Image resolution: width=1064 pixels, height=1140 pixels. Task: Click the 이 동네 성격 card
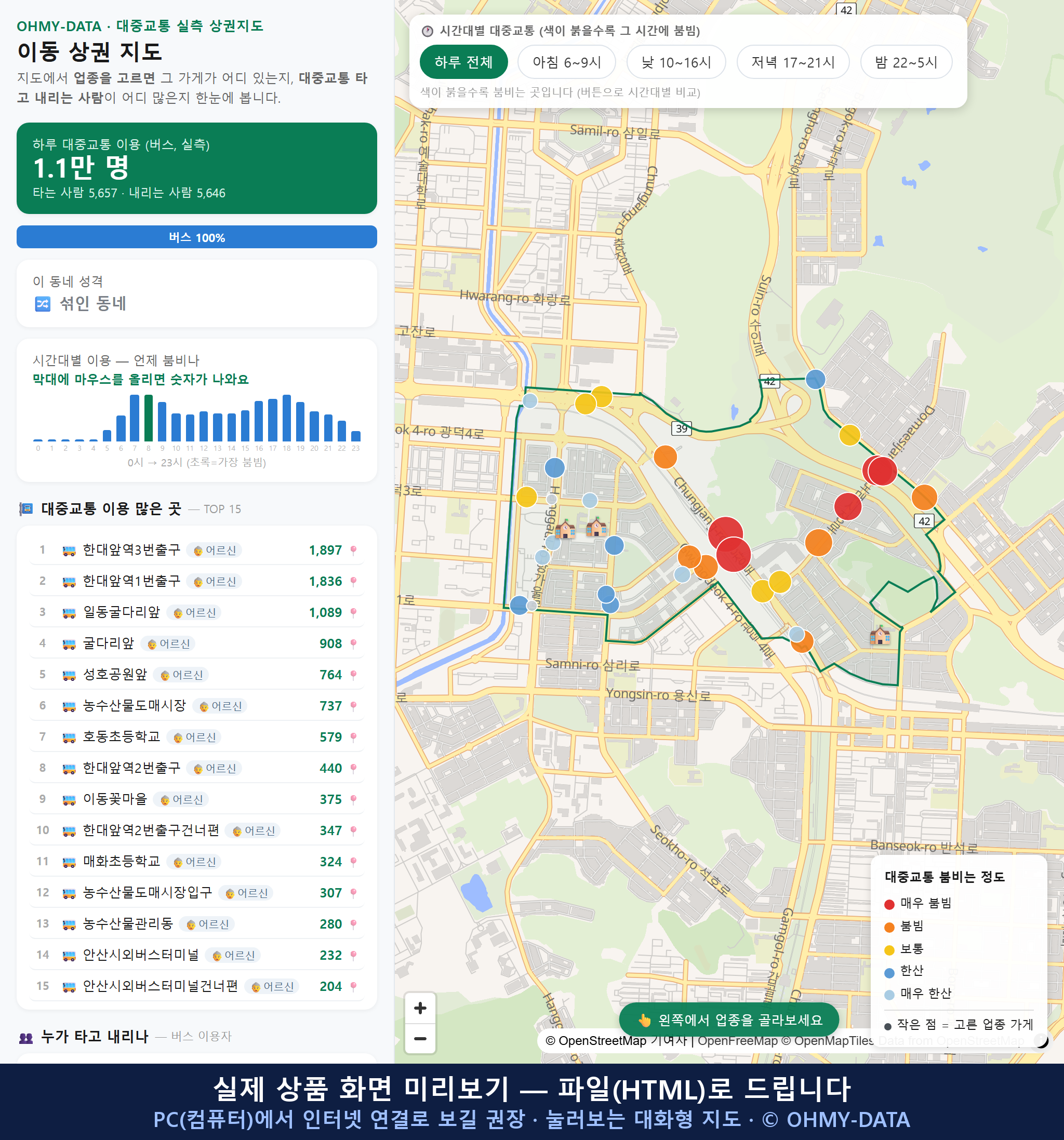(x=196, y=293)
